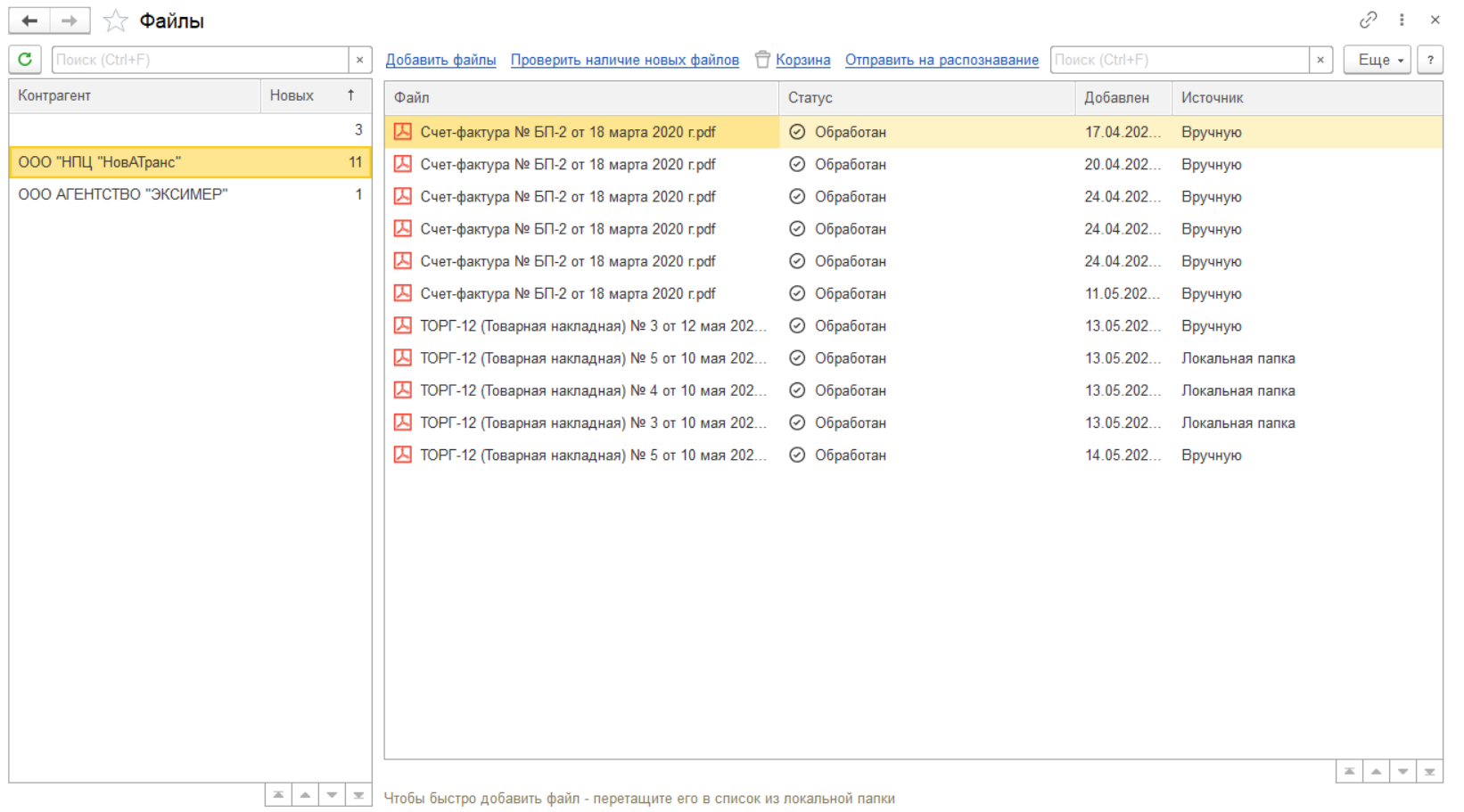This screenshot has height=812, width=1464.
Task: Click the Добавить файлы link
Action: (x=440, y=60)
